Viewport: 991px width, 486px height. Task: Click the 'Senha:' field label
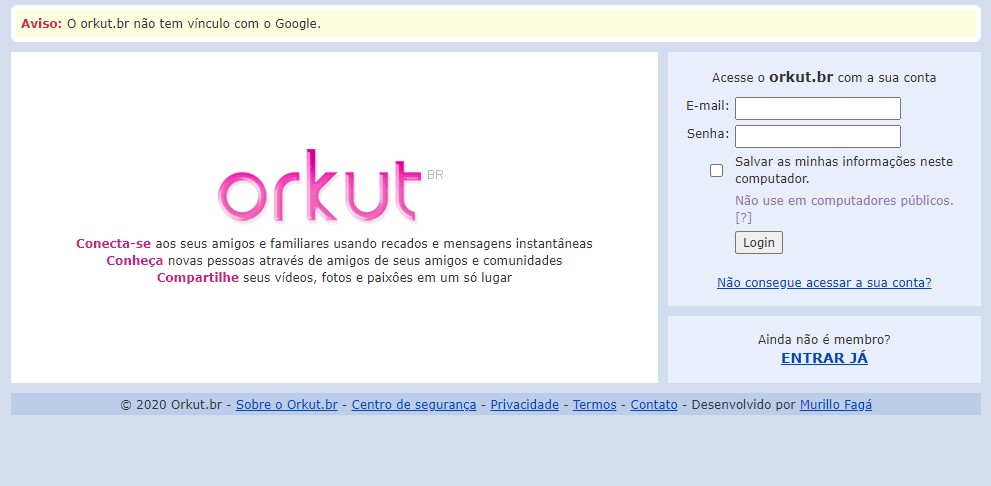click(707, 134)
